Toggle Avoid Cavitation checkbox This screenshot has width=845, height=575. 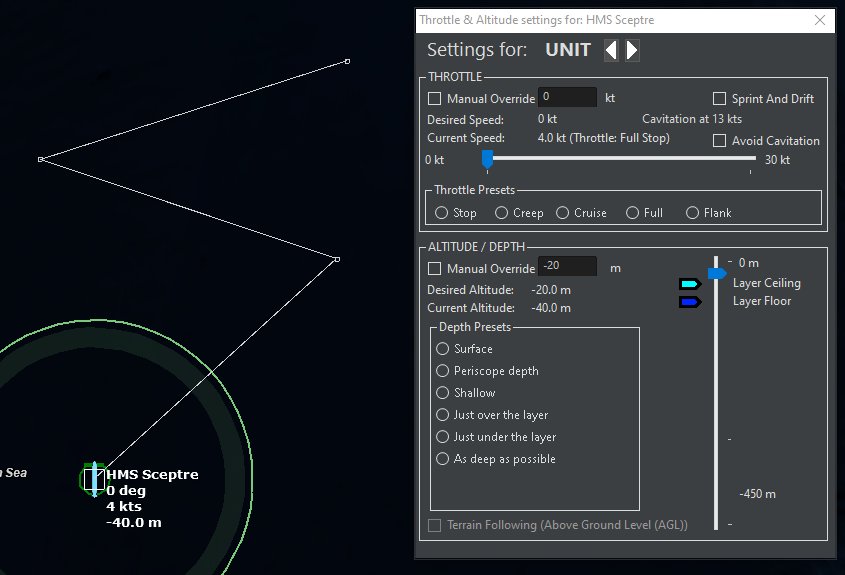(x=719, y=141)
